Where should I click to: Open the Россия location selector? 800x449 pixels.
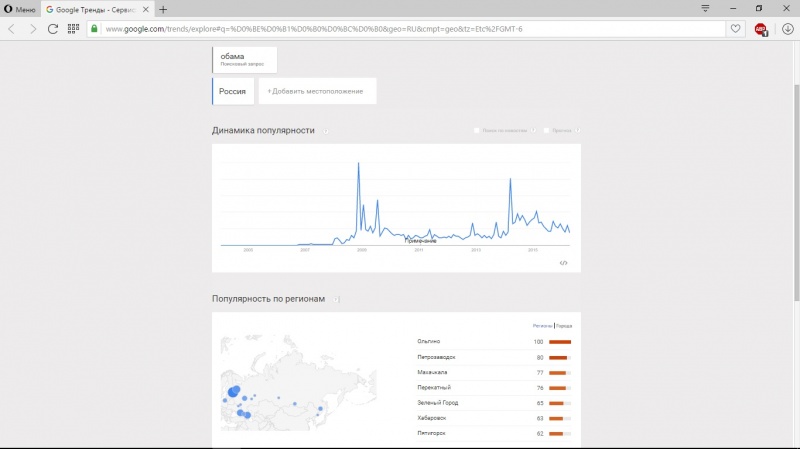232,92
